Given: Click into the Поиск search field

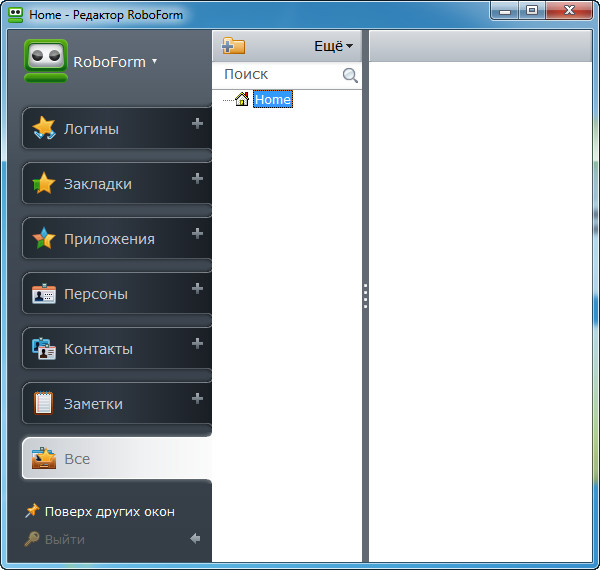Looking at the screenshot, I should pyautogui.click(x=280, y=75).
